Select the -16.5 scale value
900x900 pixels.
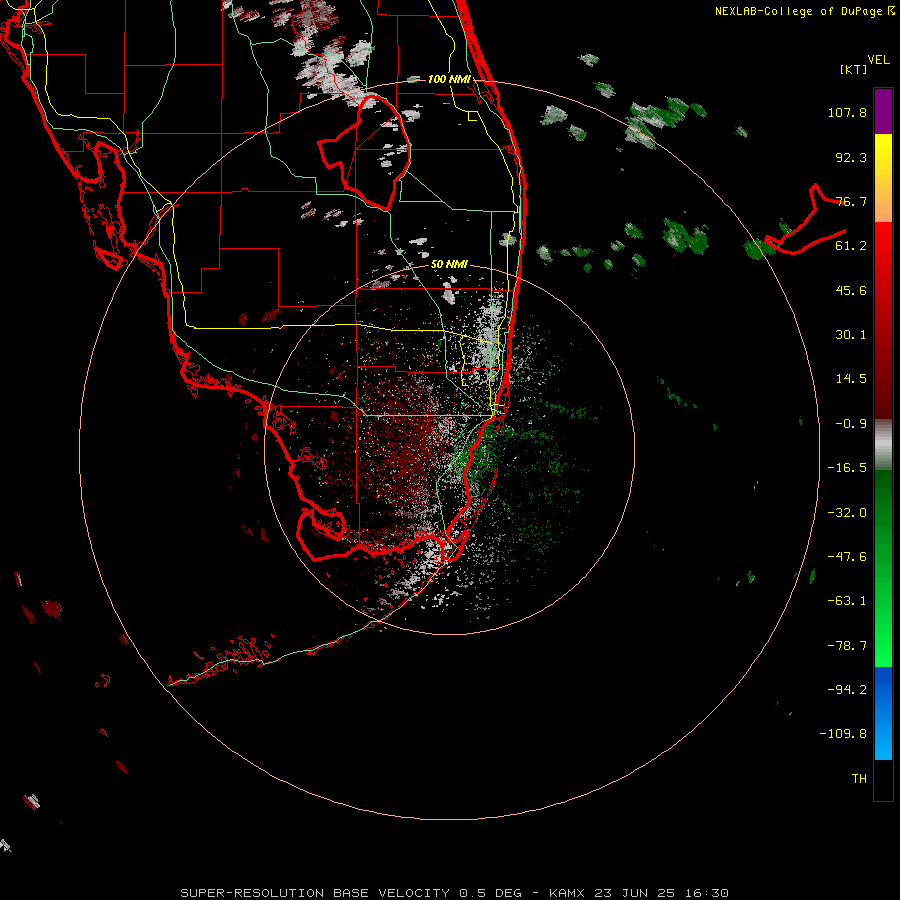click(847, 468)
